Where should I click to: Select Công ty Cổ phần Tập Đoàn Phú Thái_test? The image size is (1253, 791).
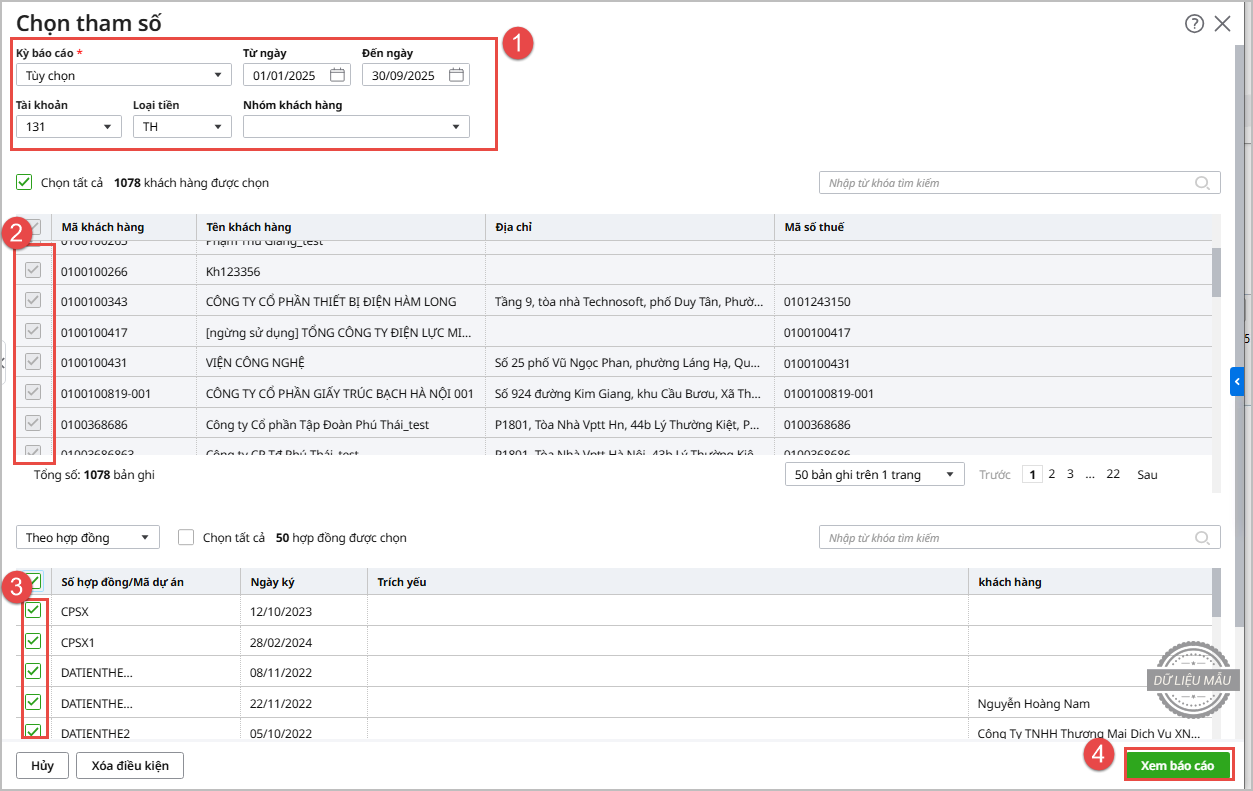point(317,424)
